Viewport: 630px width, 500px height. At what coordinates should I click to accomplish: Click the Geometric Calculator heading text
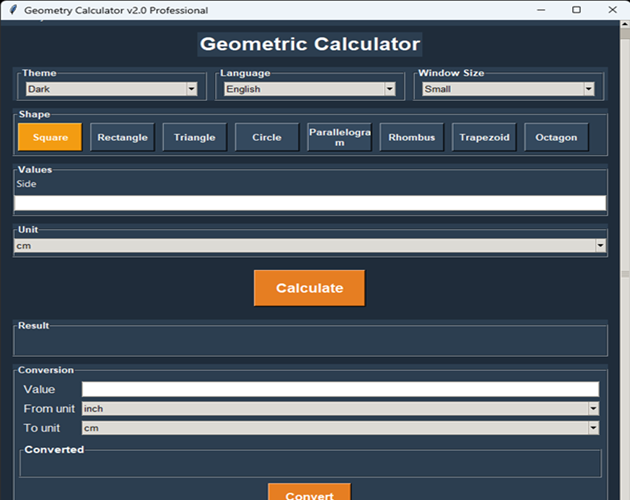(x=310, y=44)
